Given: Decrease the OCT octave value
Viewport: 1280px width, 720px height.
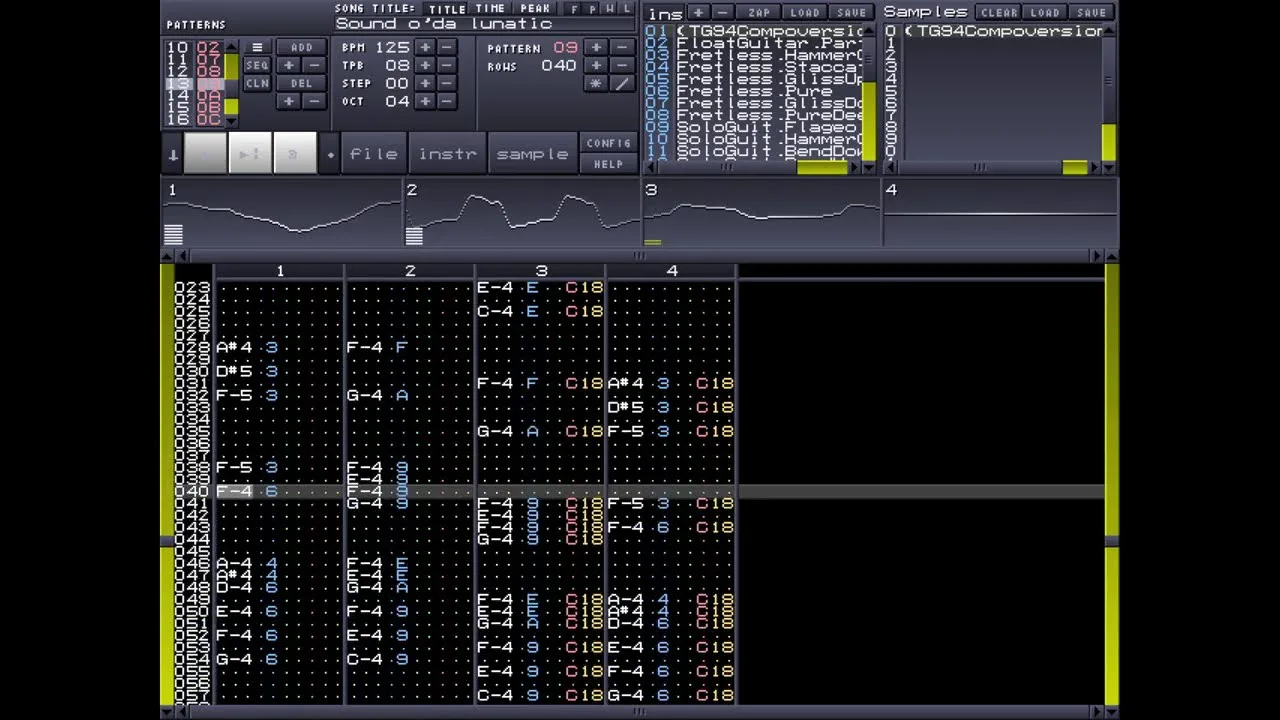Looking at the screenshot, I should coord(447,102).
